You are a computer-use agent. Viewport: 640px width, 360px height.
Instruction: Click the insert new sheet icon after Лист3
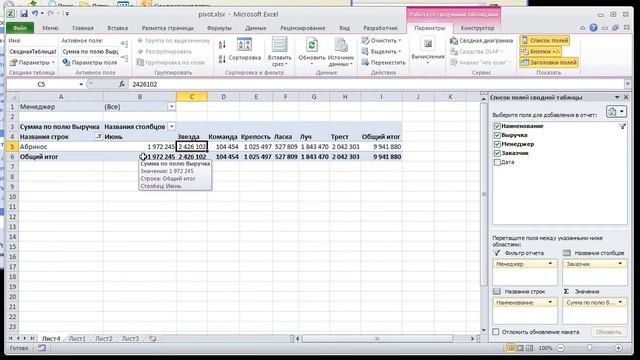(153, 338)
